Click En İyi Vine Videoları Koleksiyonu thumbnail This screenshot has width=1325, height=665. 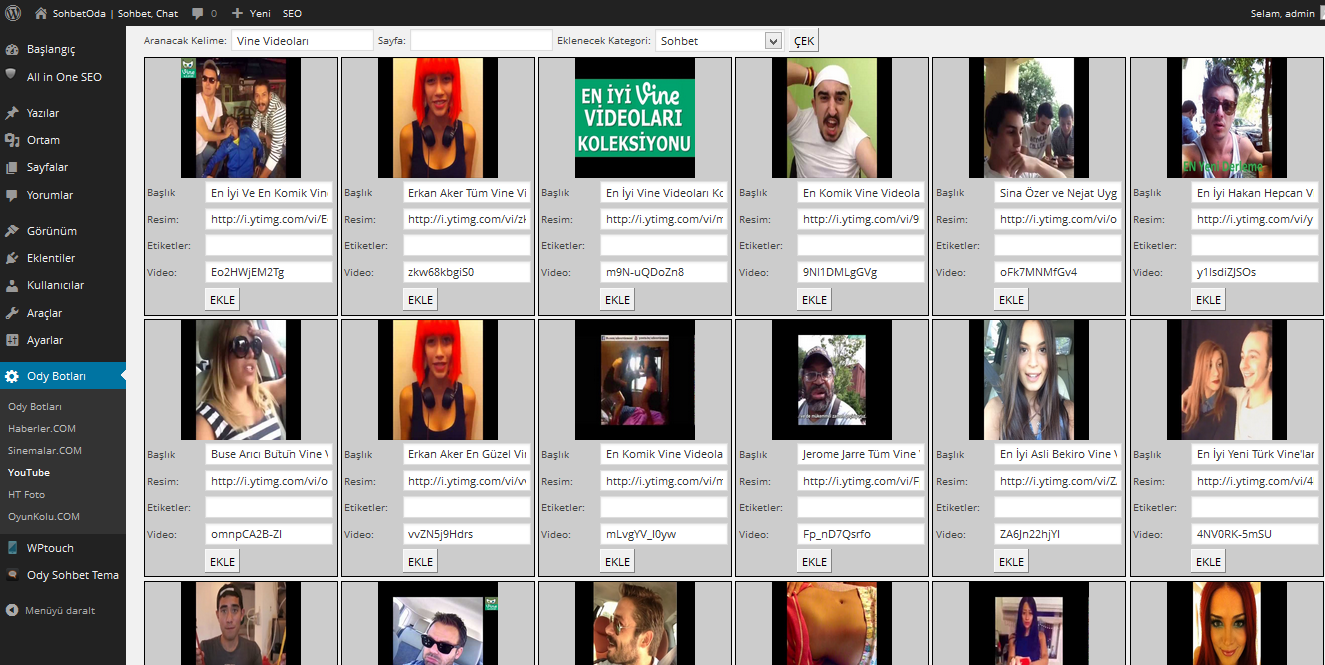point(635,118)
